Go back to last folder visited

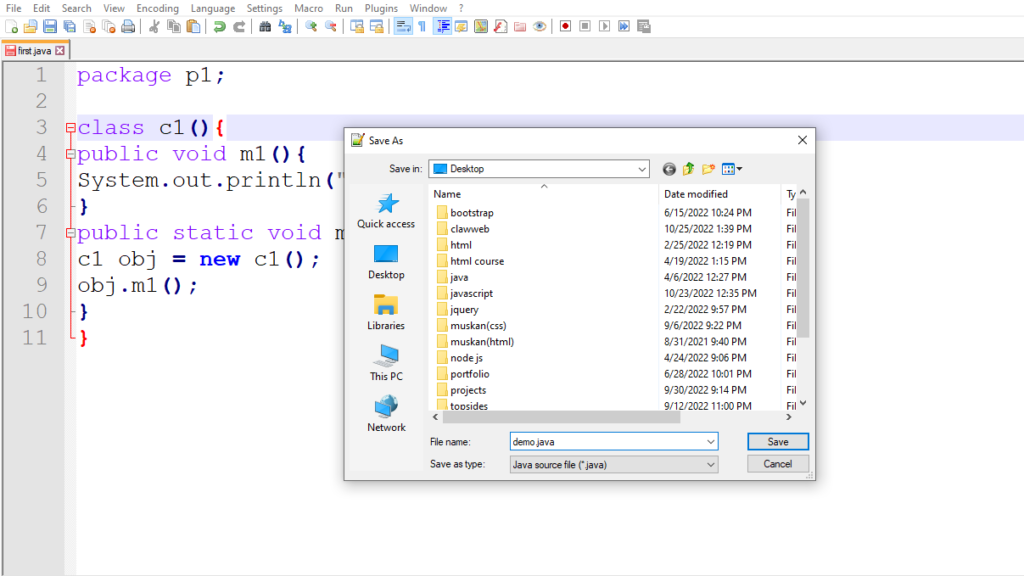pyautogui.click(x=669, y=169)
